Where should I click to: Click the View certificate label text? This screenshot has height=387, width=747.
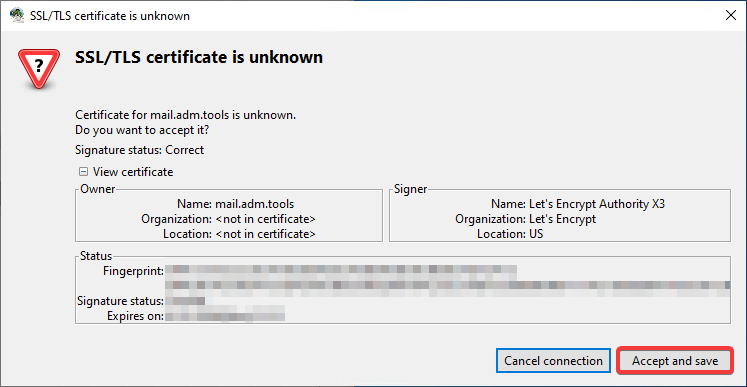click(x=133, y=172)
